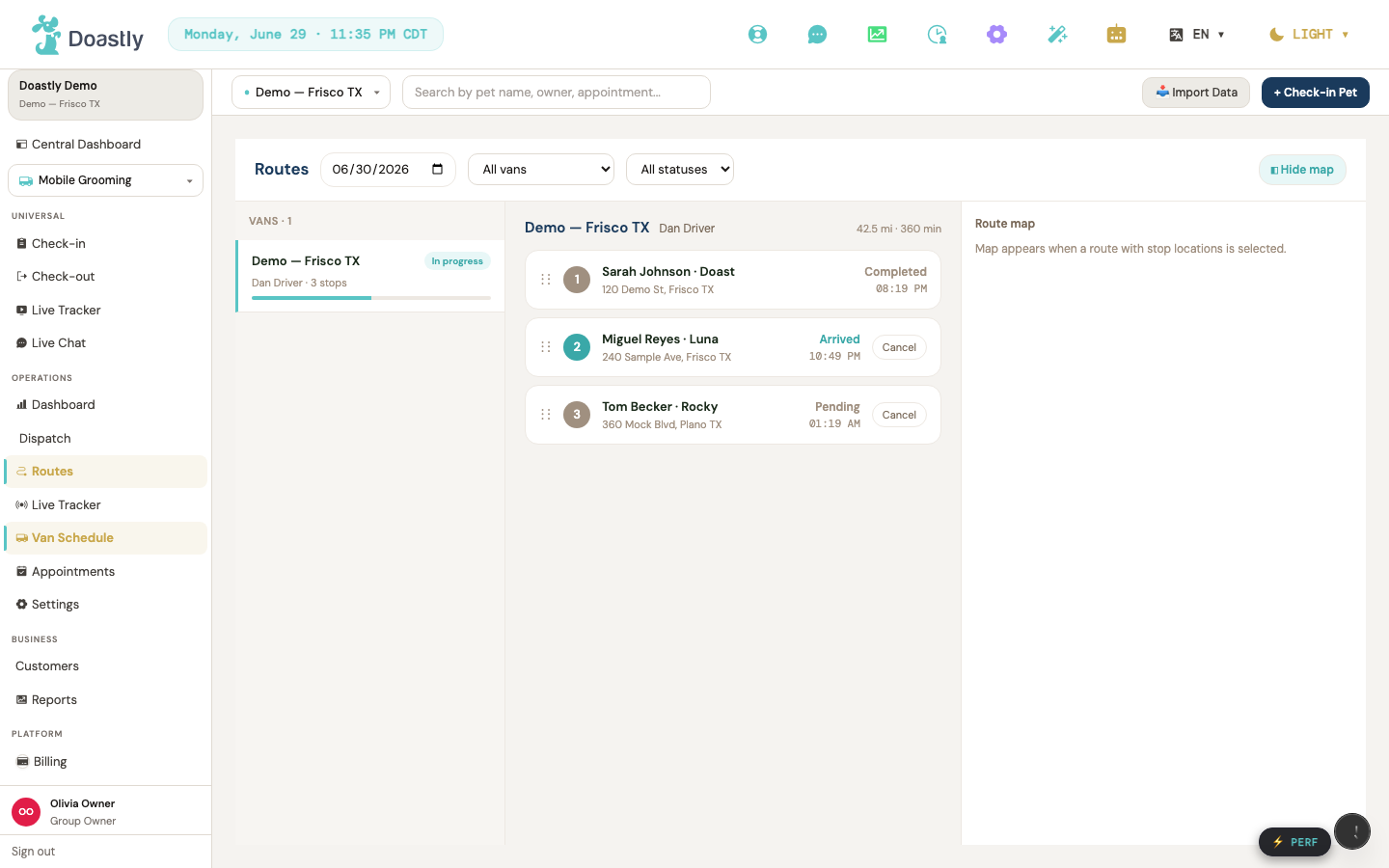Click the route progress bar on van card
The width and height of the screenshot is (1389, 868).
pos(370,298)
